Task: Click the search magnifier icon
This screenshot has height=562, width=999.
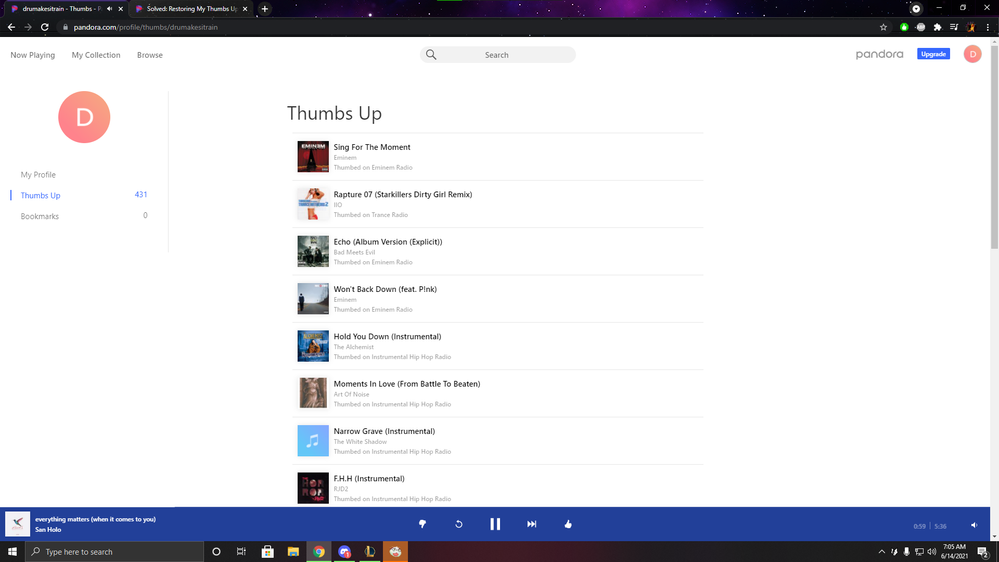Action: pyautogui.click(x=431, y=55)
